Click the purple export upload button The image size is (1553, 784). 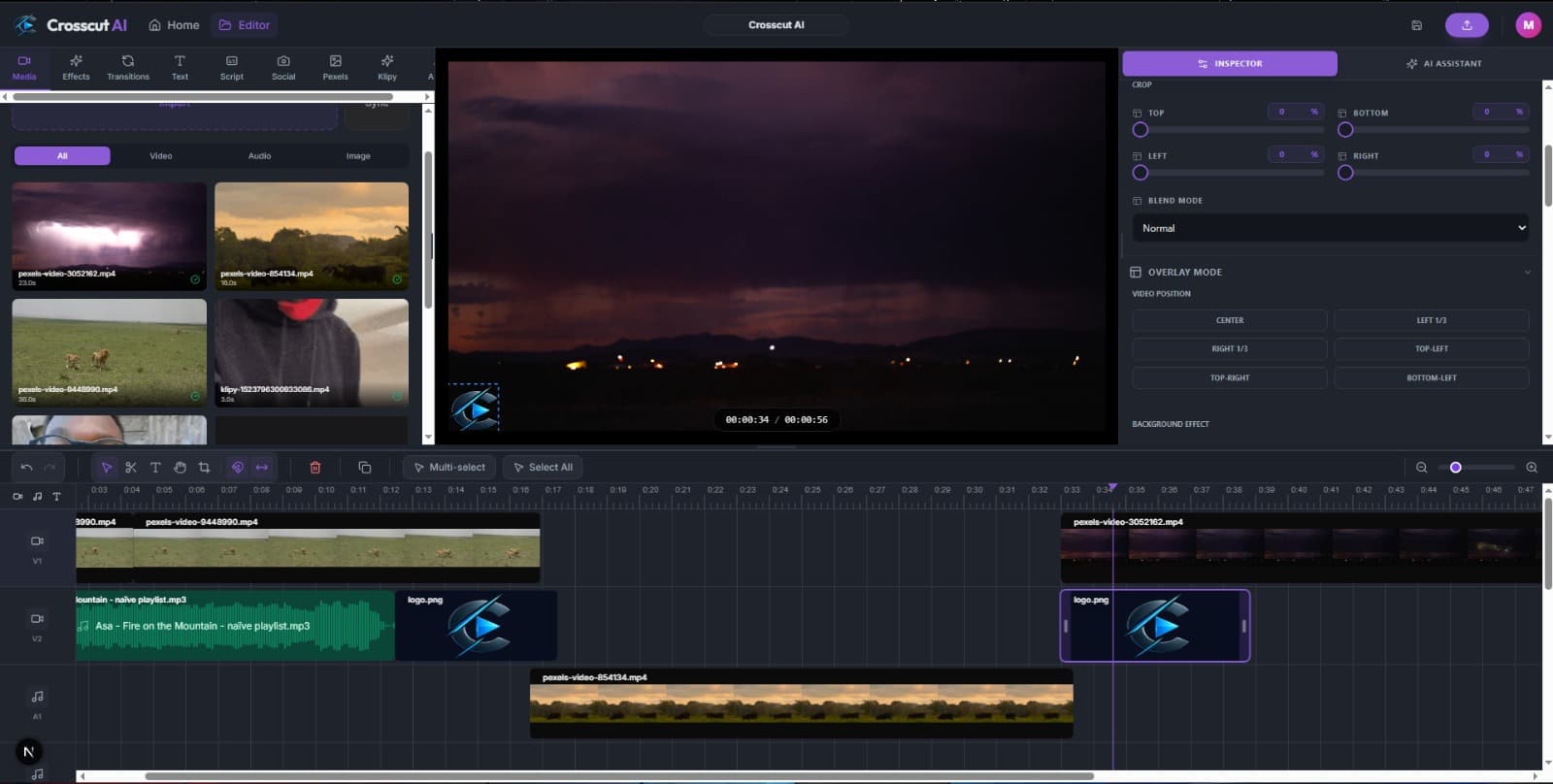1467,25
